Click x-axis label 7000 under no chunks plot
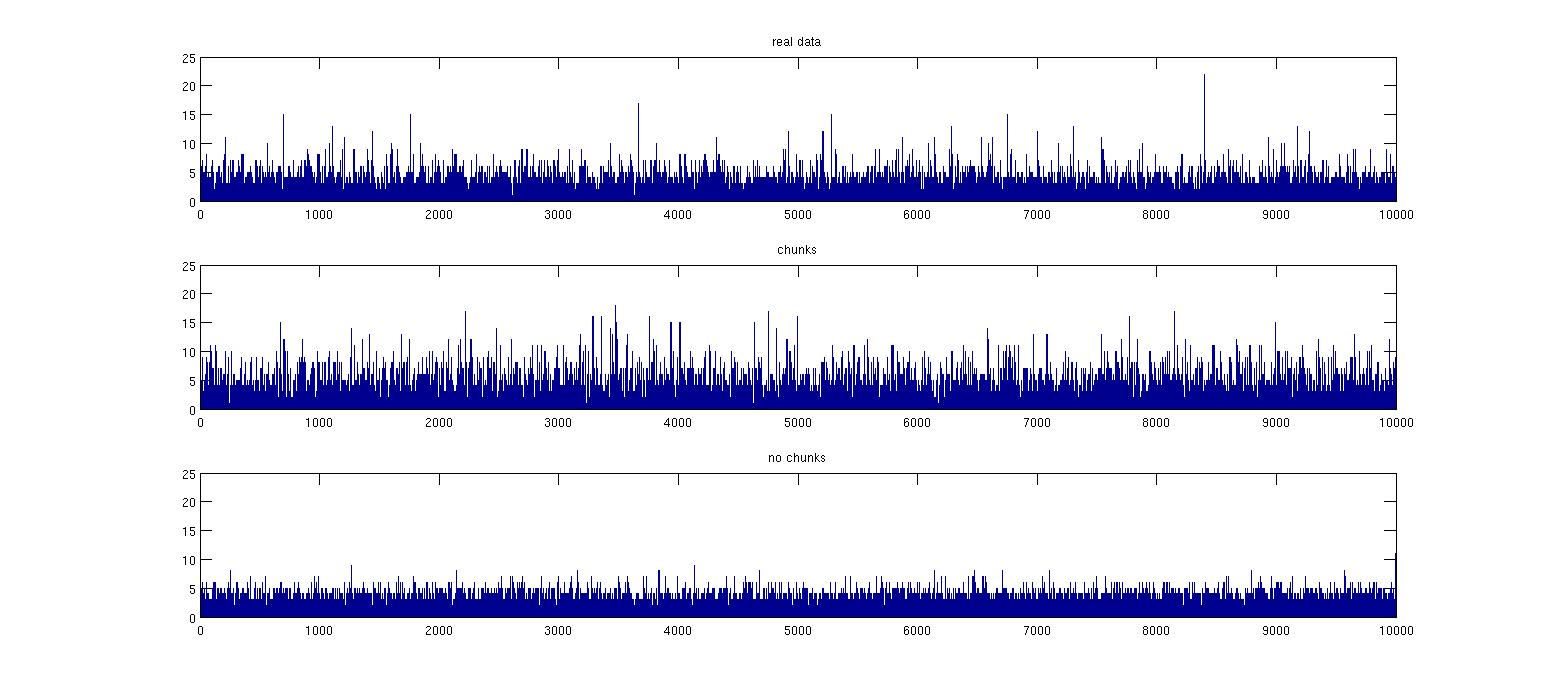Image resolution: width=1542 pixels, height=693 pixels. (1037, 630)
